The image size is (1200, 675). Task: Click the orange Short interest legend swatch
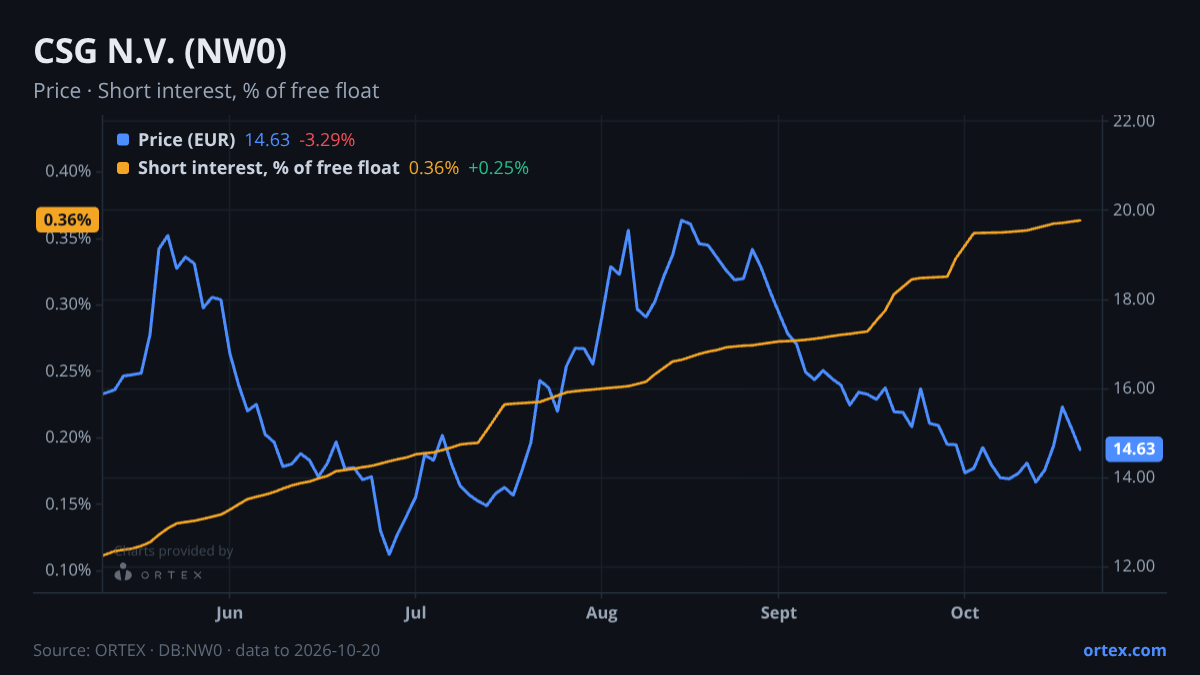pos(123,168)
